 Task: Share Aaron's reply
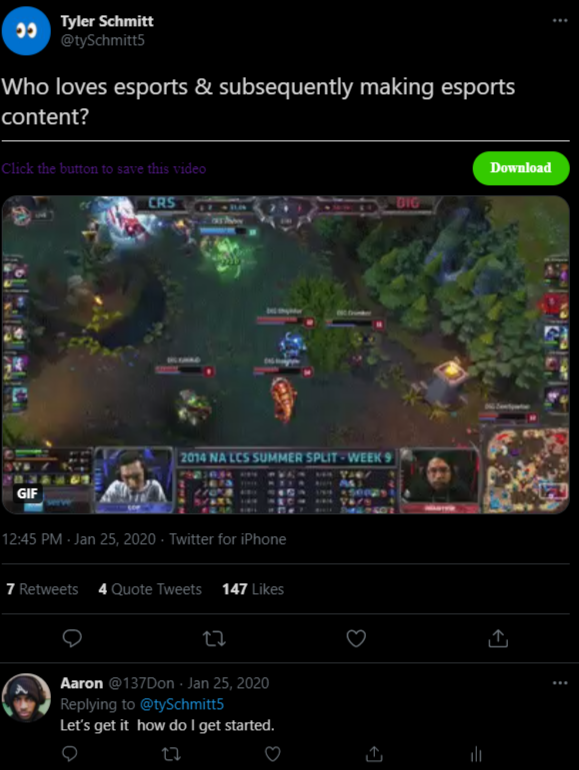[374, 753]
